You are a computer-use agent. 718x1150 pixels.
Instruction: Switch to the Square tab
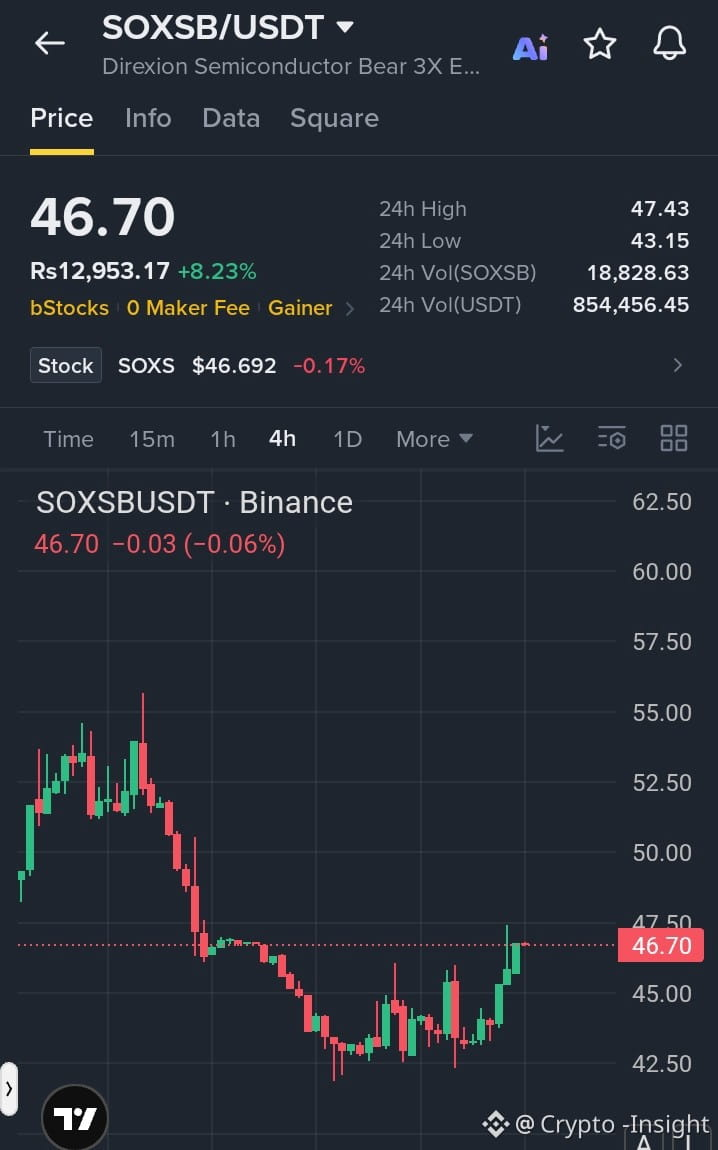pyautogui.click(x=334, y=118)
